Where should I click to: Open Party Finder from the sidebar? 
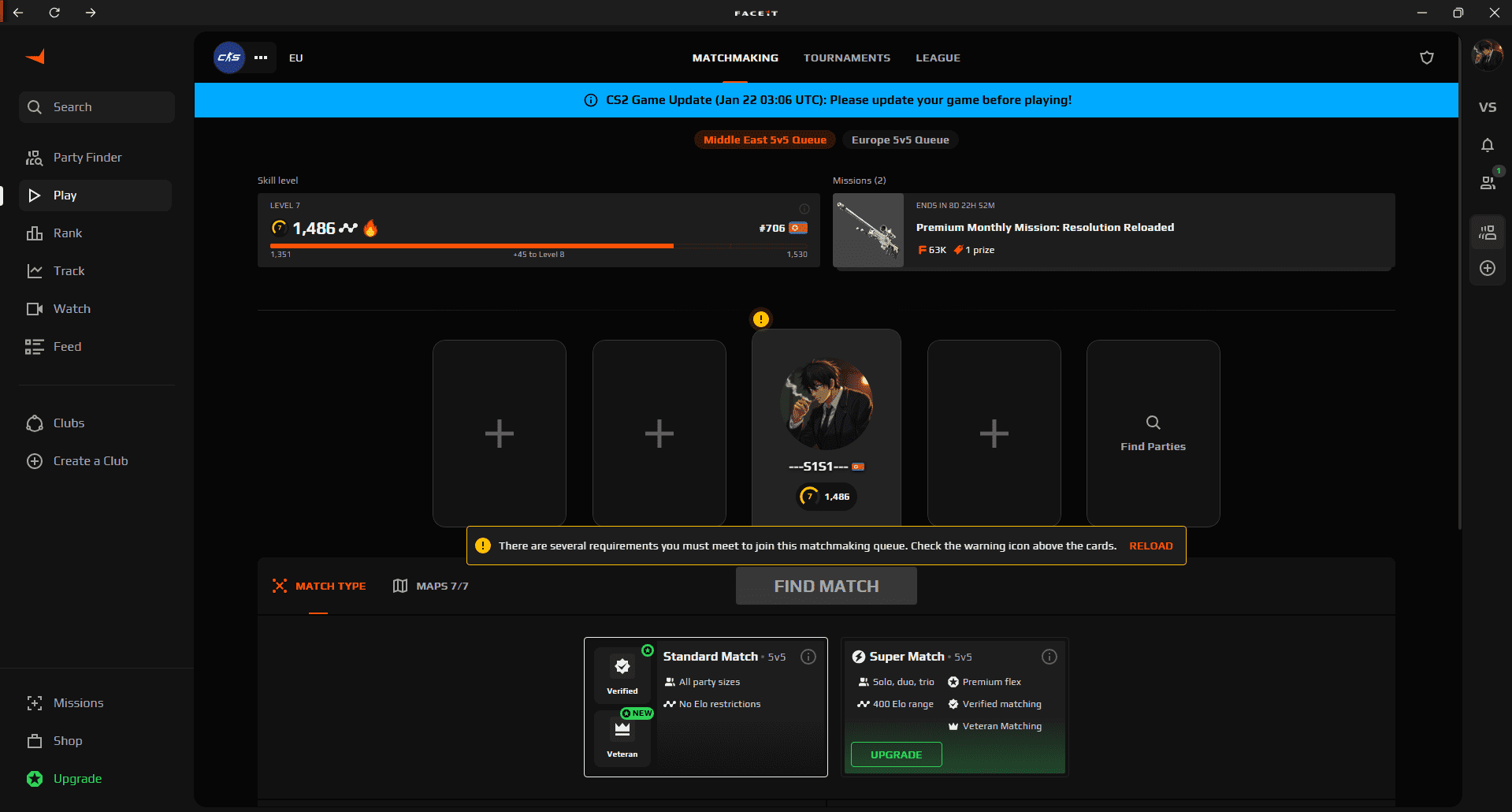point(87,157)
